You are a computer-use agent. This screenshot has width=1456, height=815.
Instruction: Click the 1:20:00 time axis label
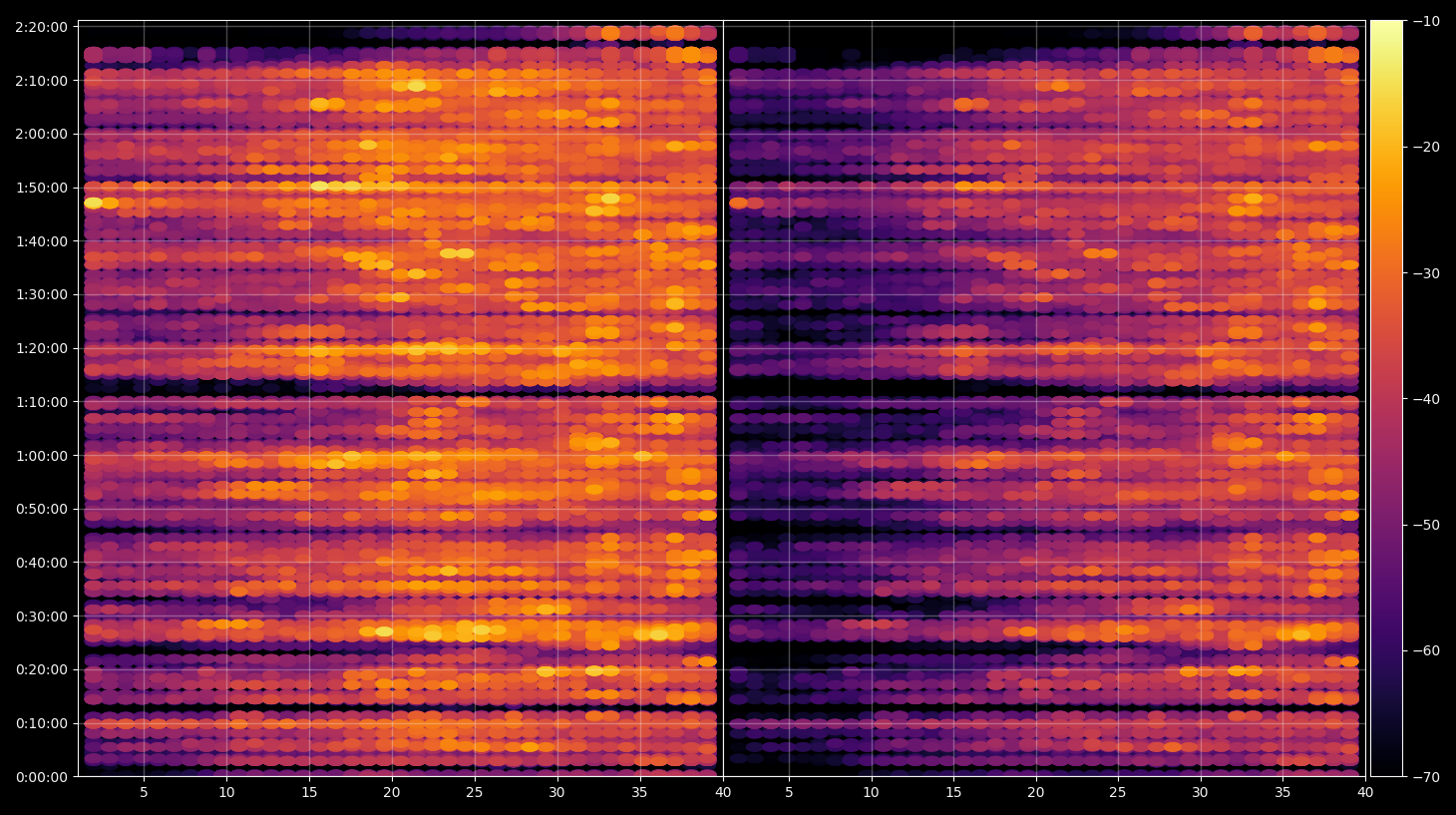42,348
